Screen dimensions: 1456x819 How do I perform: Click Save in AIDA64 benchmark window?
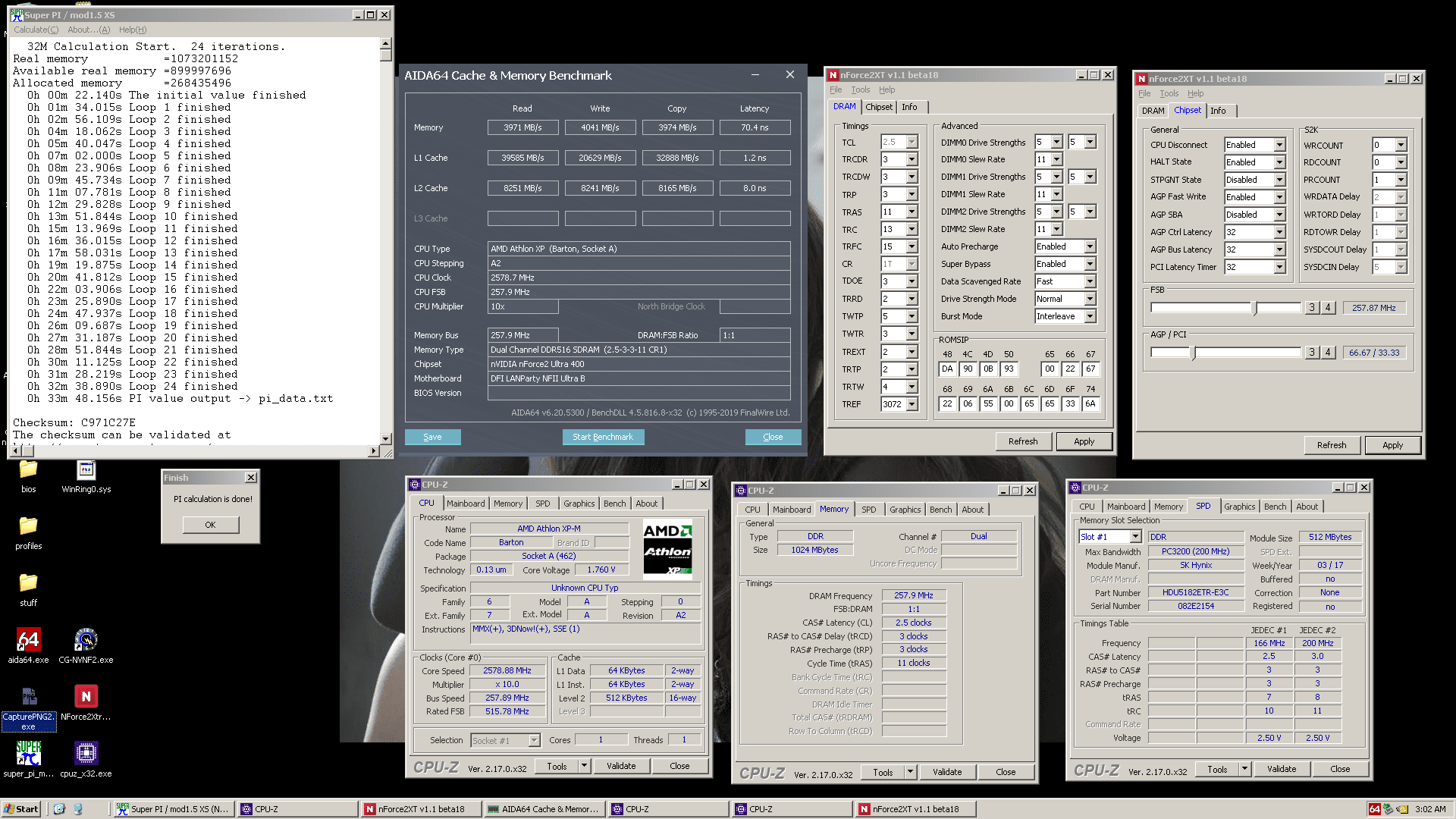[432, 437]
